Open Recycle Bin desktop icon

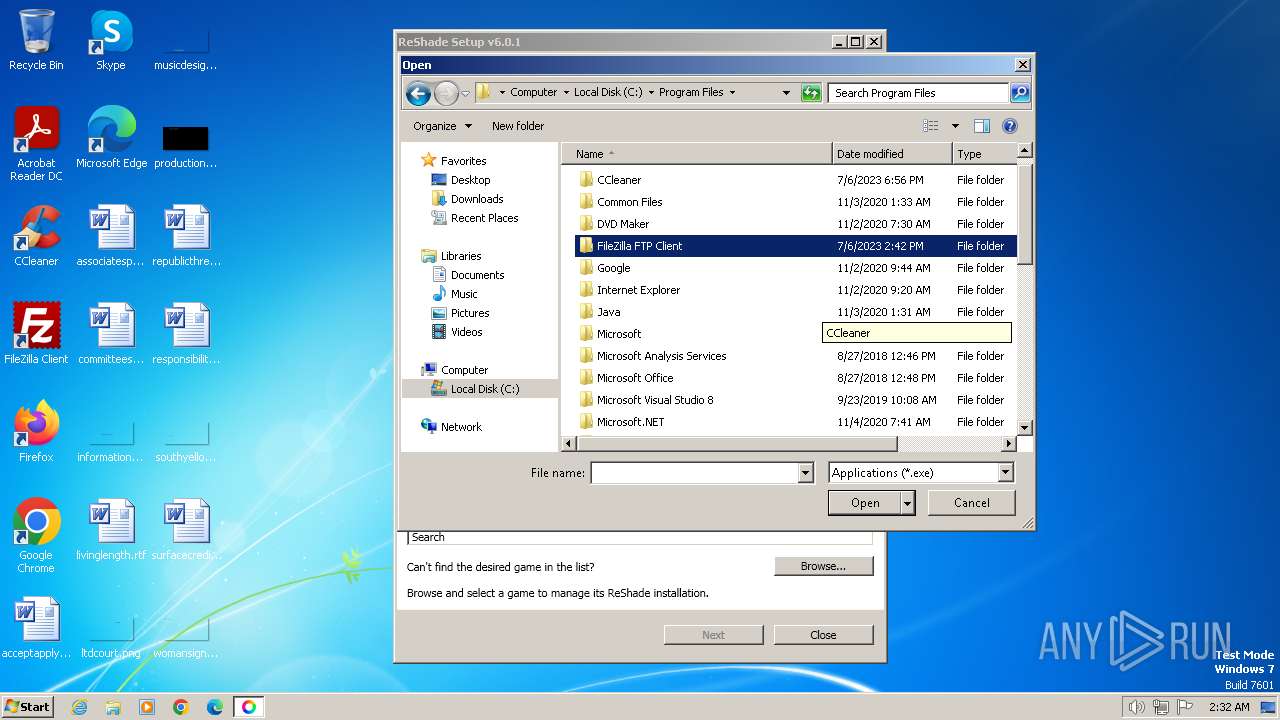36,40
